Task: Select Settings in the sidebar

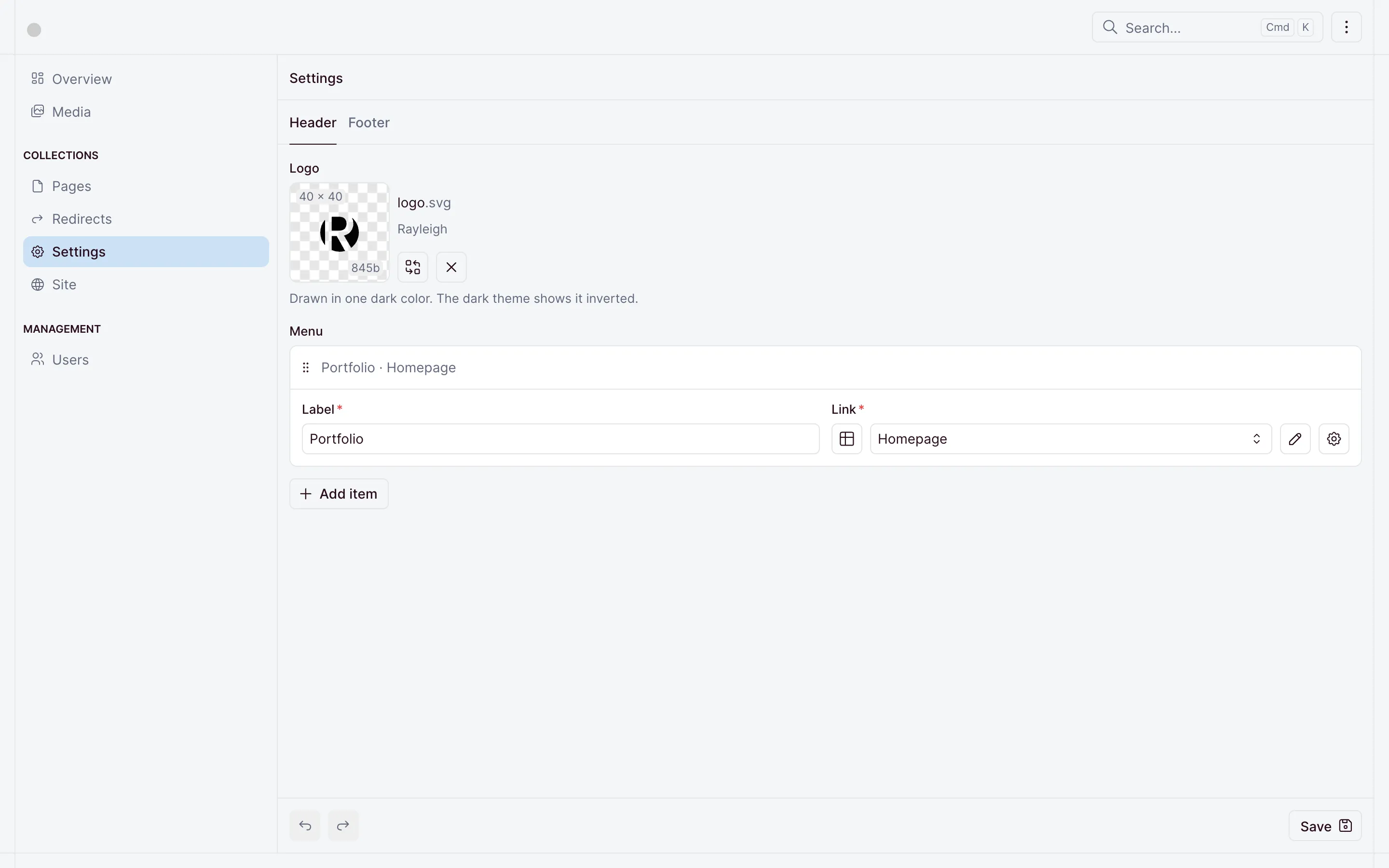Action: tap(146, 251)
